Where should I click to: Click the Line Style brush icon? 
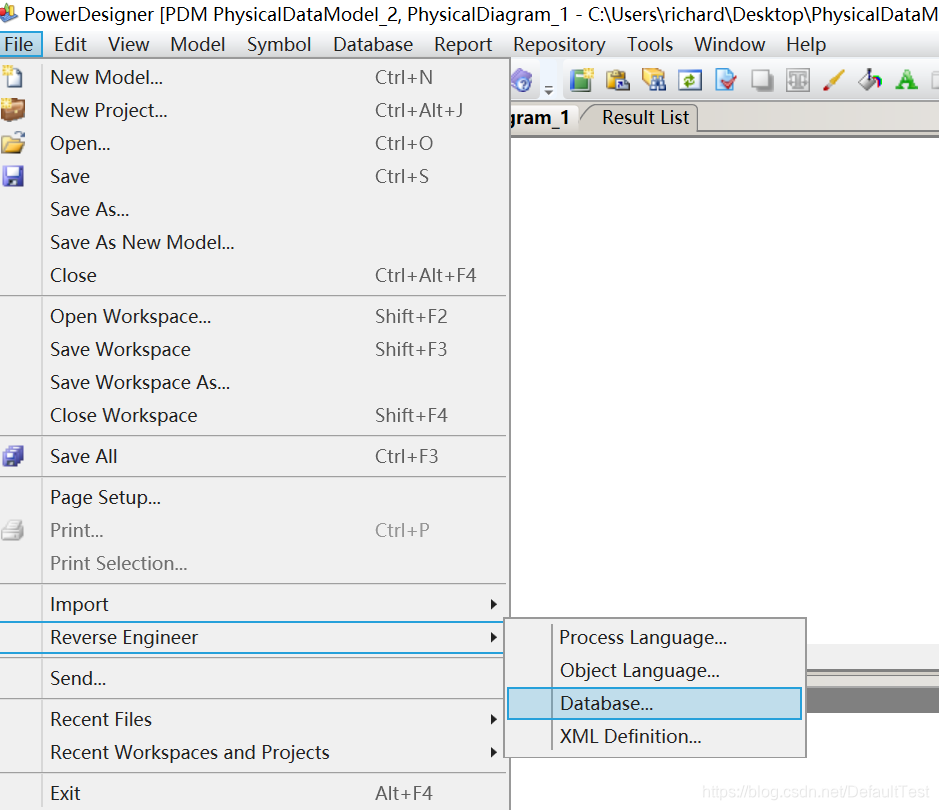pyautogui.click(x=833, y=80)
